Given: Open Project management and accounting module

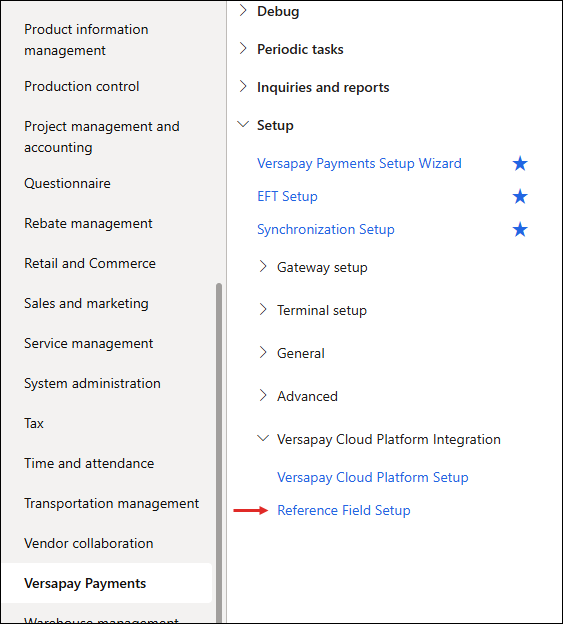Looking at the screenshot, I should [102, 137].
